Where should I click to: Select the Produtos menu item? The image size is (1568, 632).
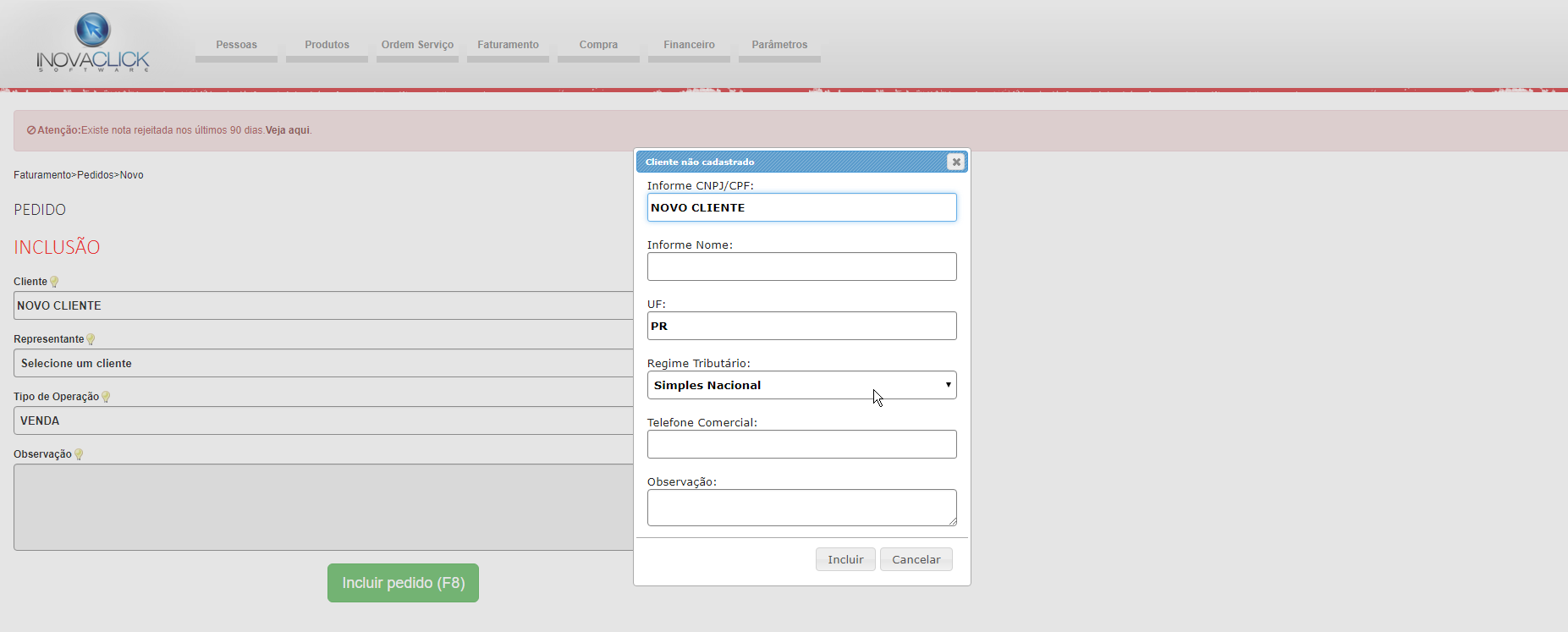pos(327,45)
